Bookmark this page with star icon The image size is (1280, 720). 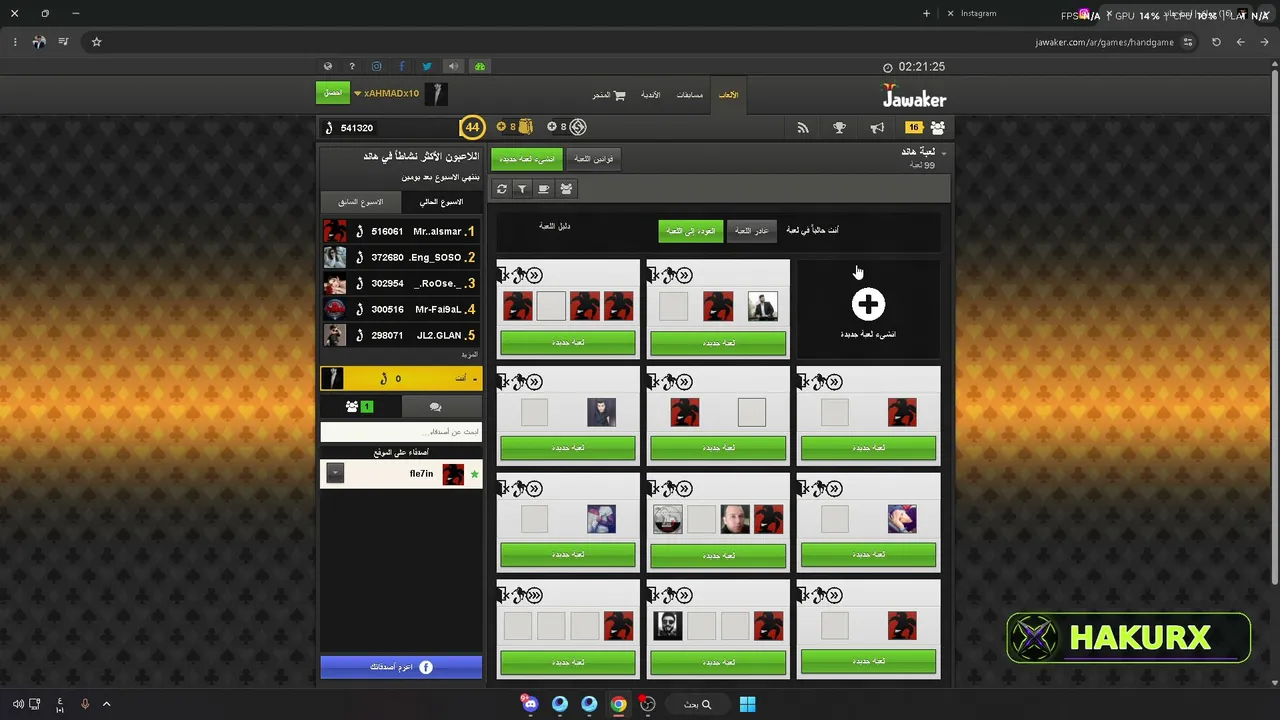pyautogui.click(x=97, y=42)
